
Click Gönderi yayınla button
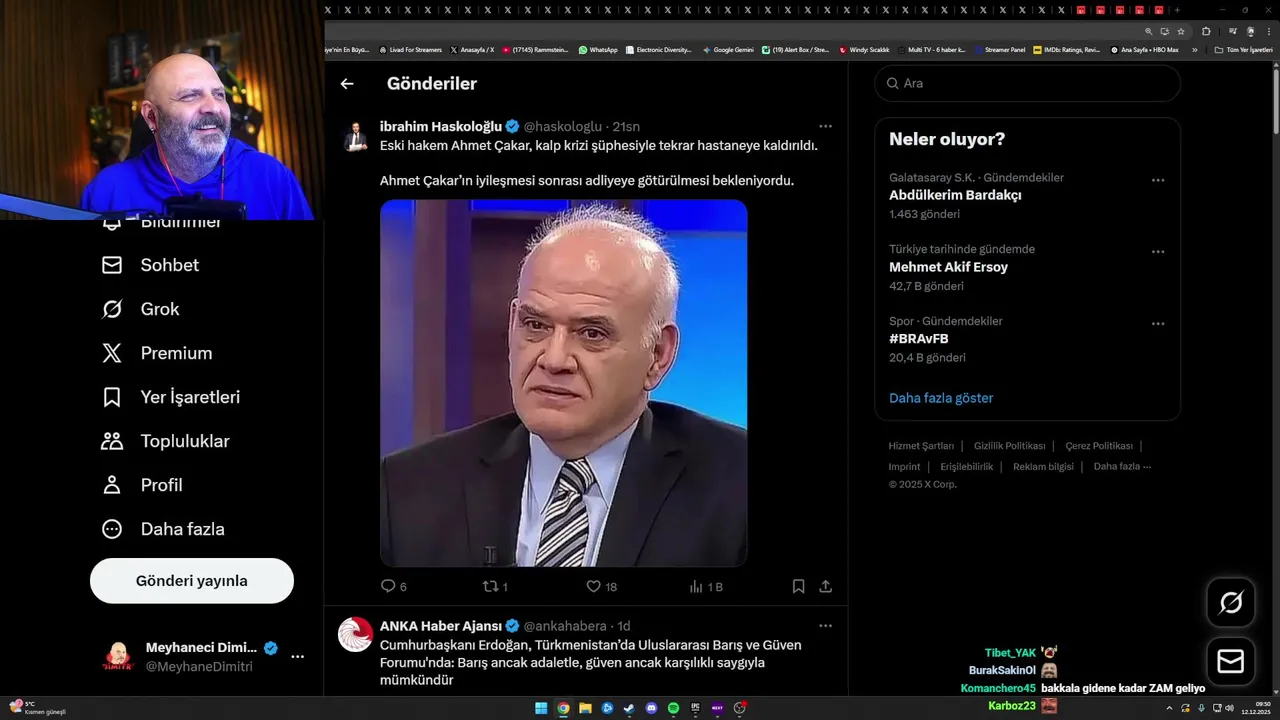point(192,581)
